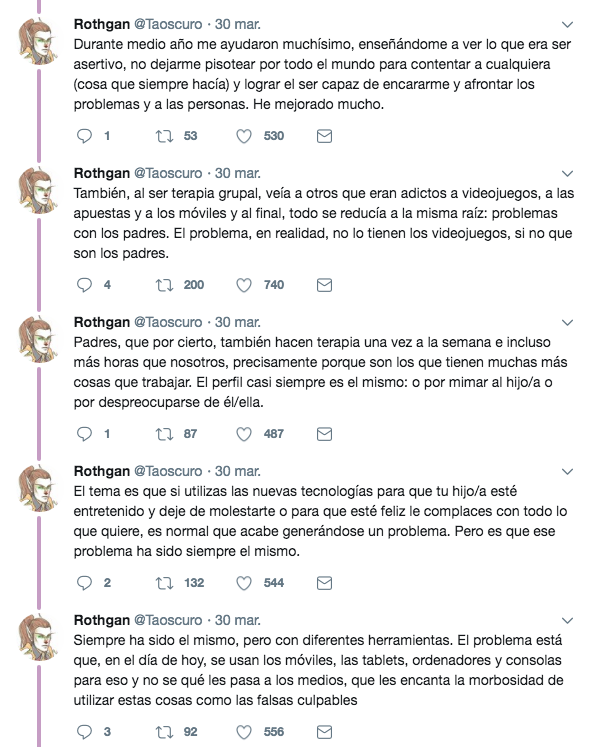Open the Rothgan profile name on the first tweet
The height and width of the screenshot is (747, 596).
(101, 24)
